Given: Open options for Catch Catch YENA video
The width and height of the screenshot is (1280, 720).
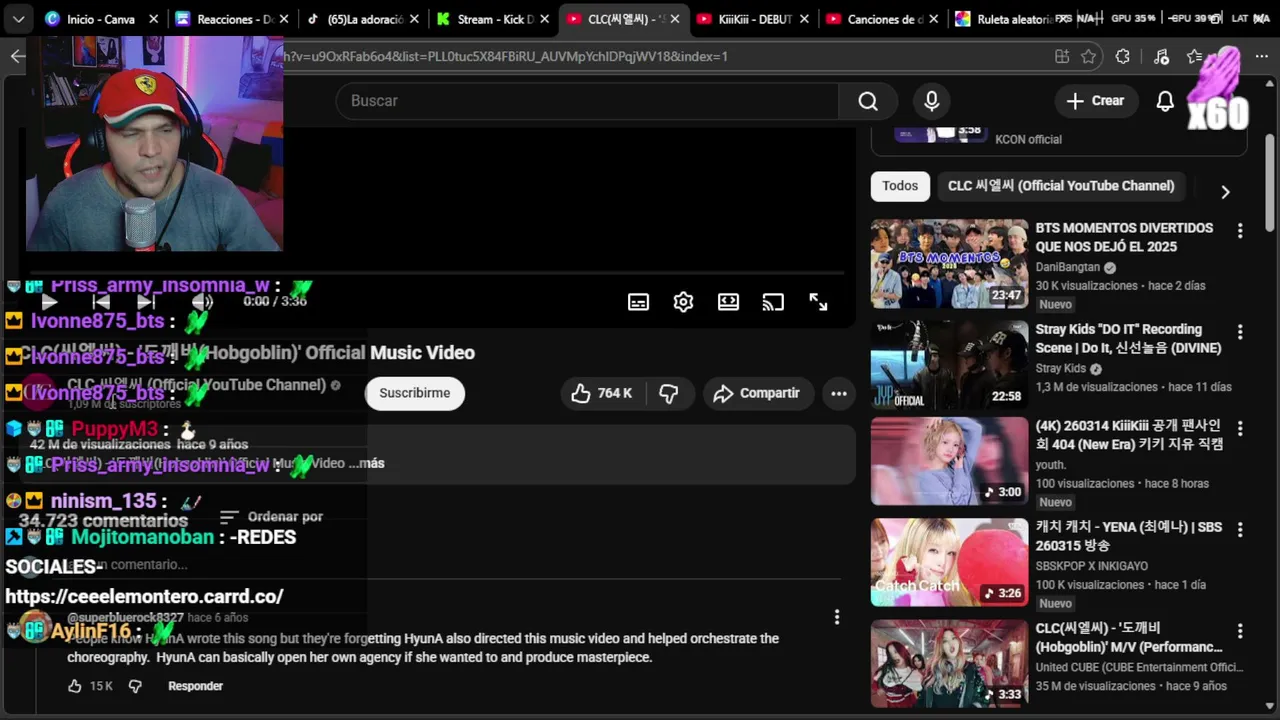Looking at the screenshot, I should [1240, 529].
